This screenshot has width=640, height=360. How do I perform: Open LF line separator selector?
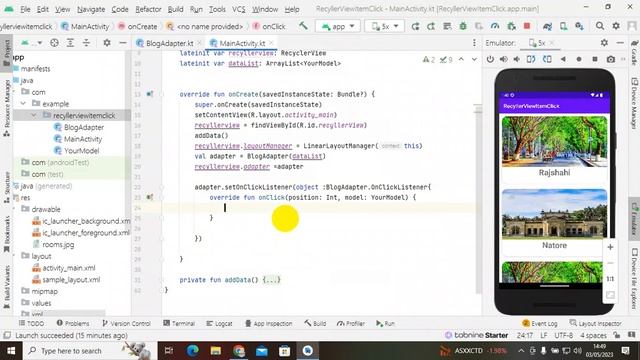544,335
